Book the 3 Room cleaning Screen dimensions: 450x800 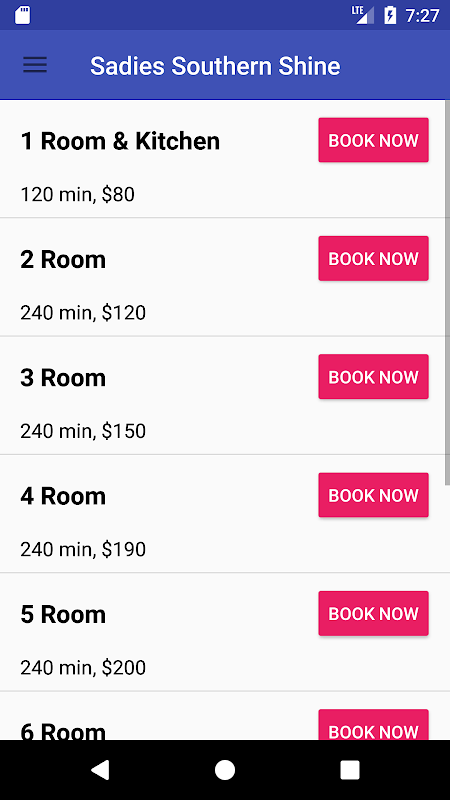(373, 377)
